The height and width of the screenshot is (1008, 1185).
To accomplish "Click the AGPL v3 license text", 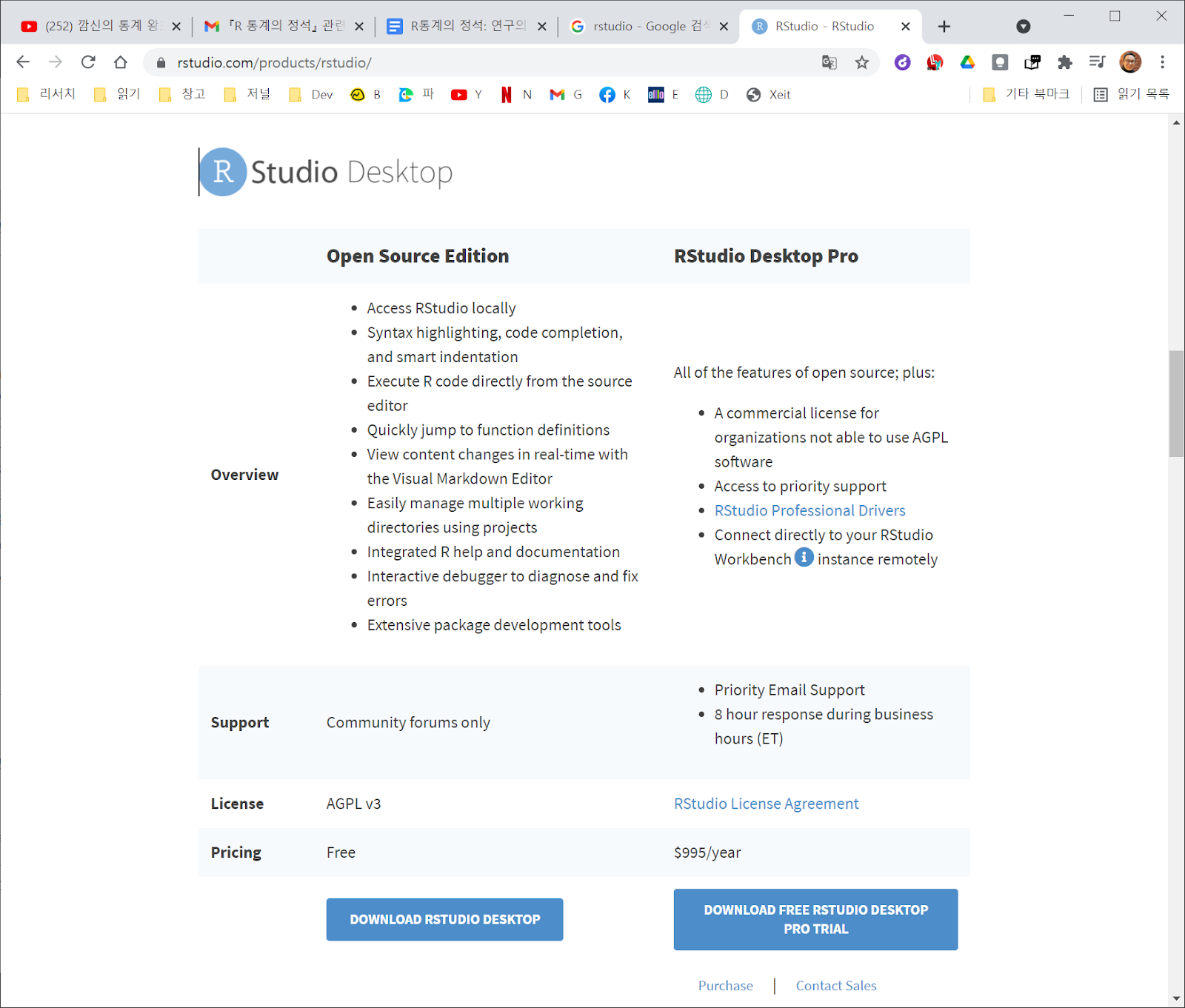I will 353,804.
